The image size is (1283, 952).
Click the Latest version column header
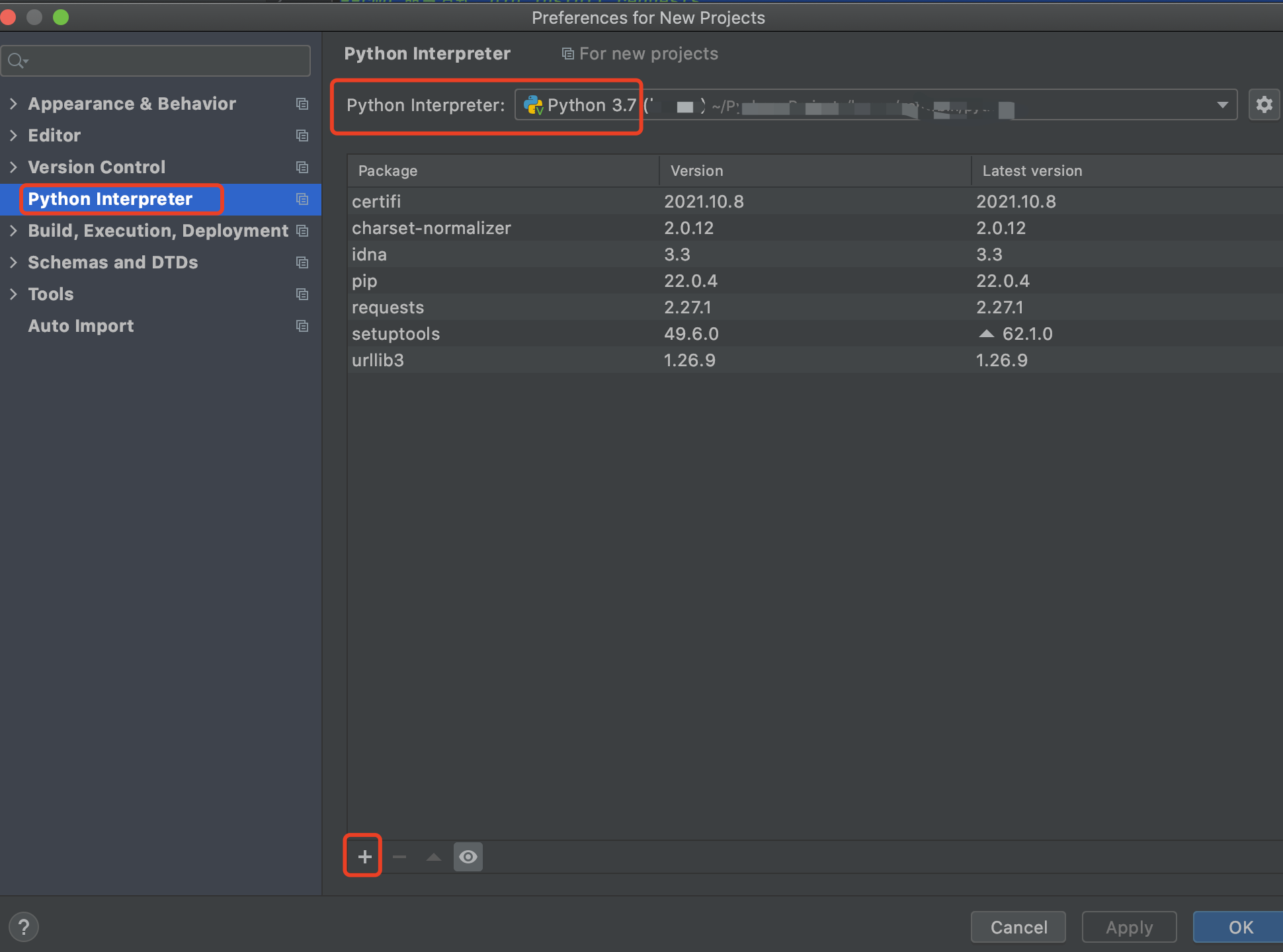1032,171
